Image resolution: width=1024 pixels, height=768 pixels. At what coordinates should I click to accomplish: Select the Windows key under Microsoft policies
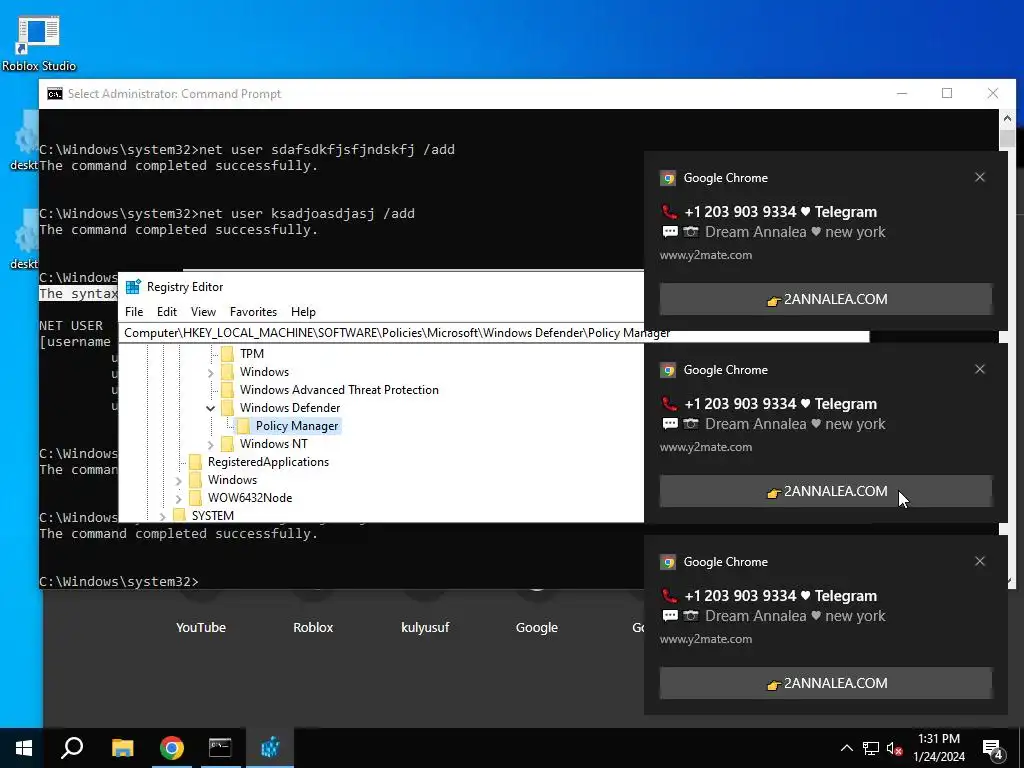264,372
